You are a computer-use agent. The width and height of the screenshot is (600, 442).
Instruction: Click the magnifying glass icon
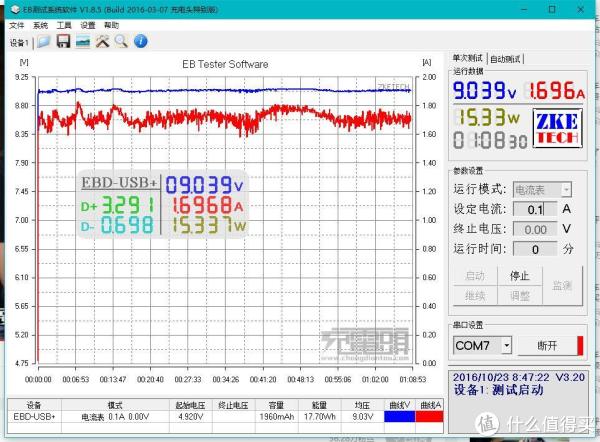(x=121, y=41)
